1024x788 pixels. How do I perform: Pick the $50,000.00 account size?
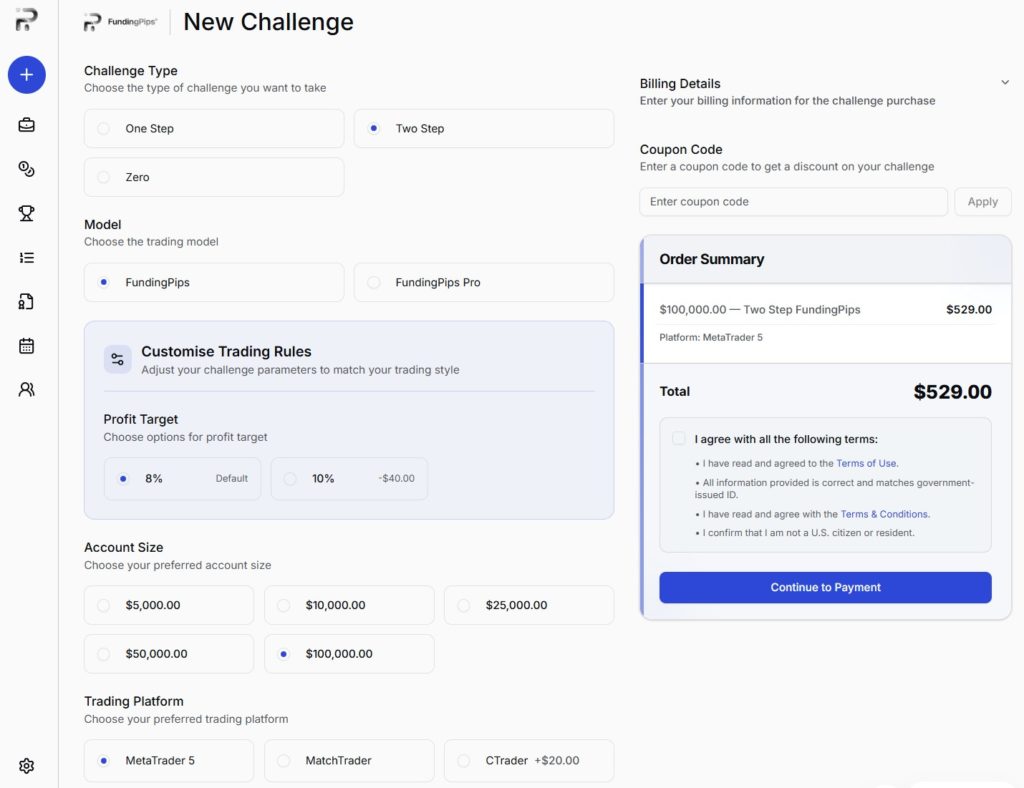(x=168, y=654)
